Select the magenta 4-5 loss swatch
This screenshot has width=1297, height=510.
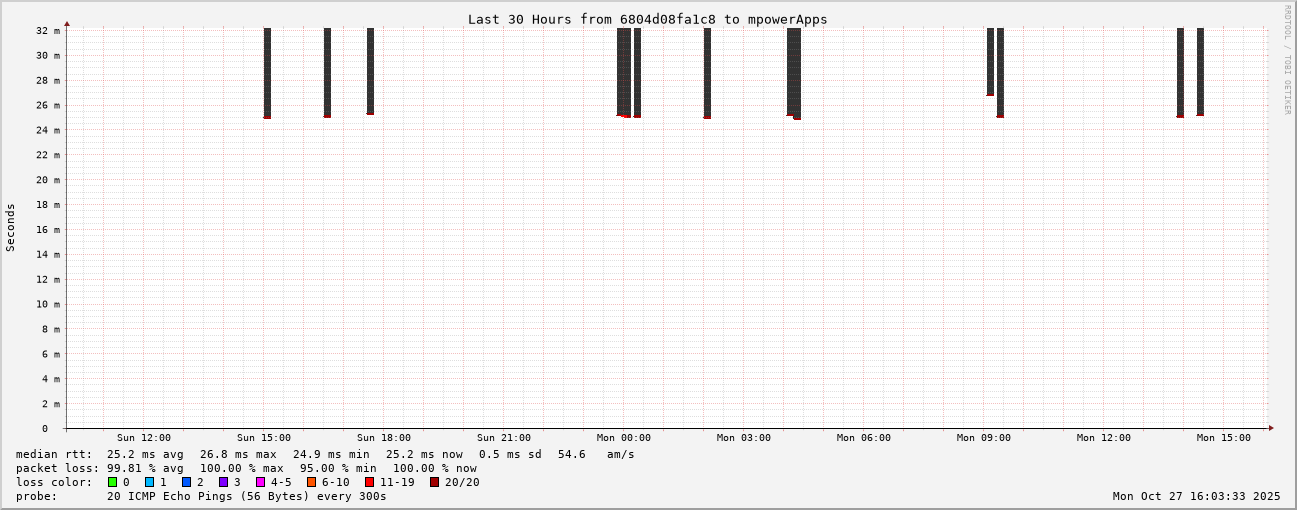coord(261,482)
